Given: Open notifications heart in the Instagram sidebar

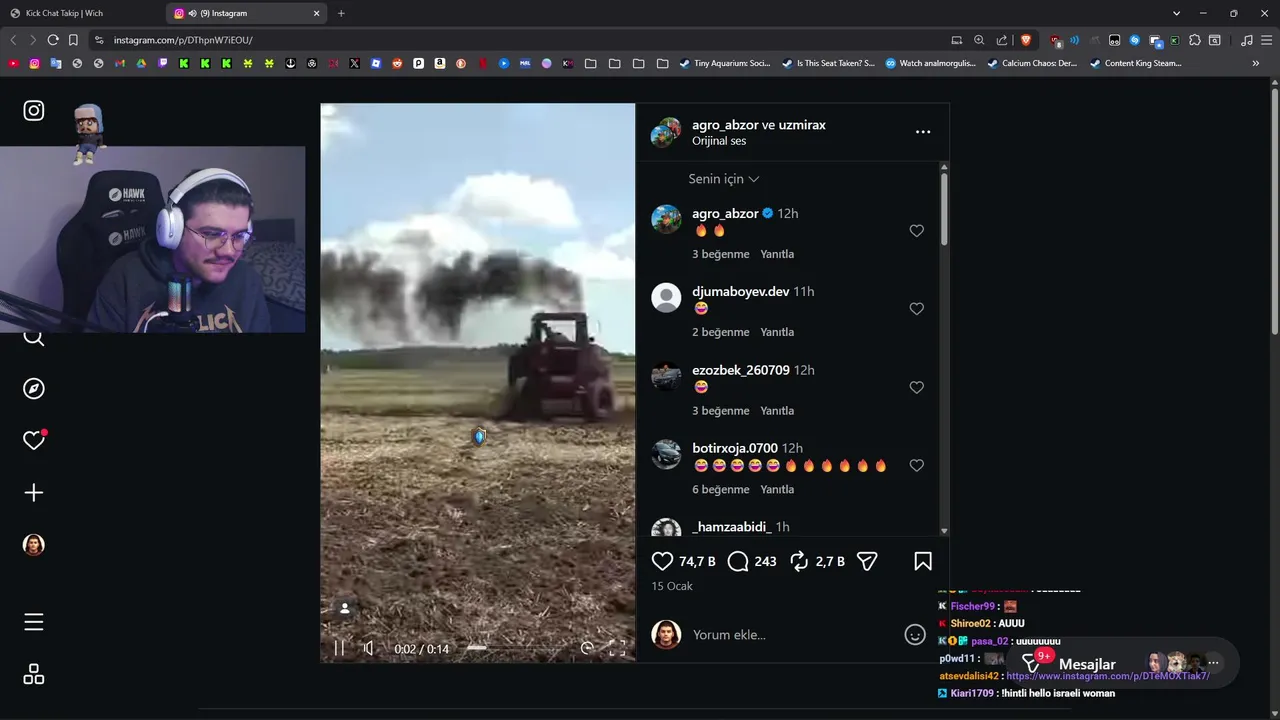Looking at the screenshot, I should click(x=34, y=440).
